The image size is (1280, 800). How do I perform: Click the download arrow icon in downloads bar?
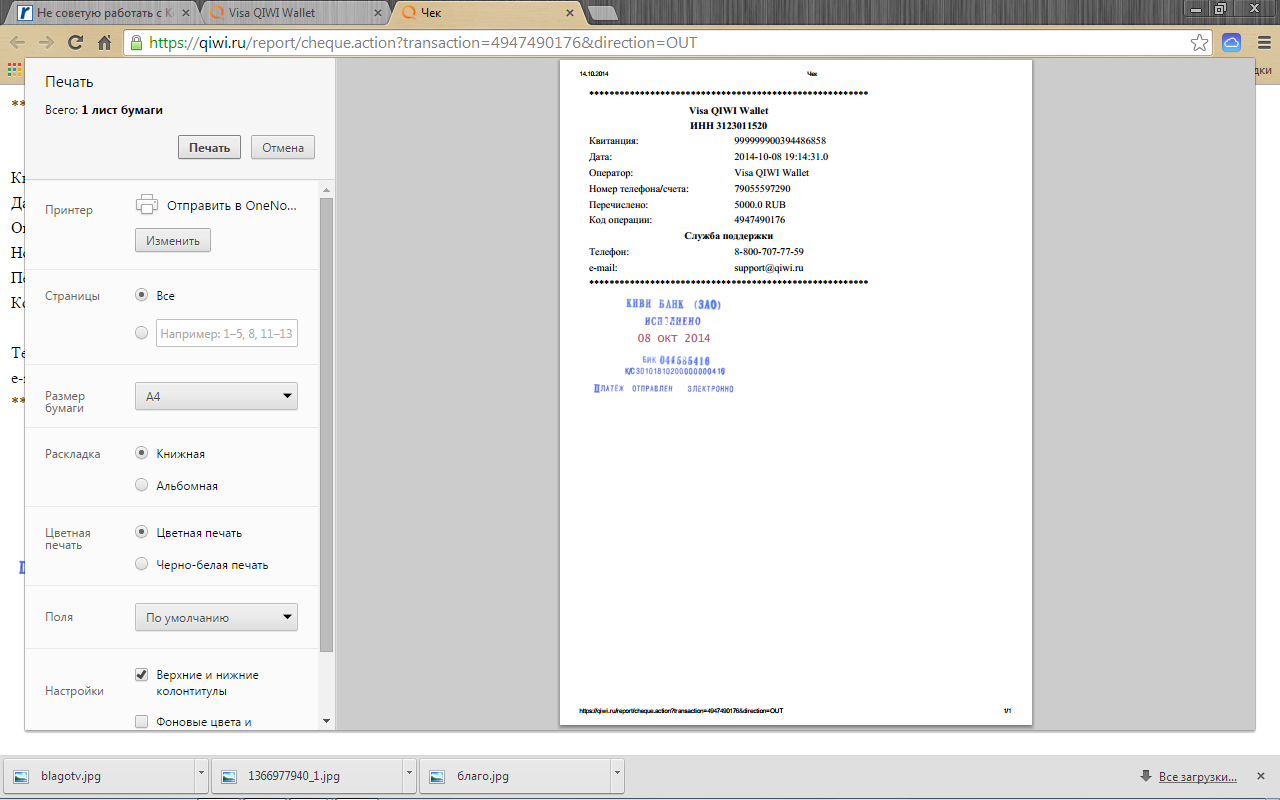1145,776
